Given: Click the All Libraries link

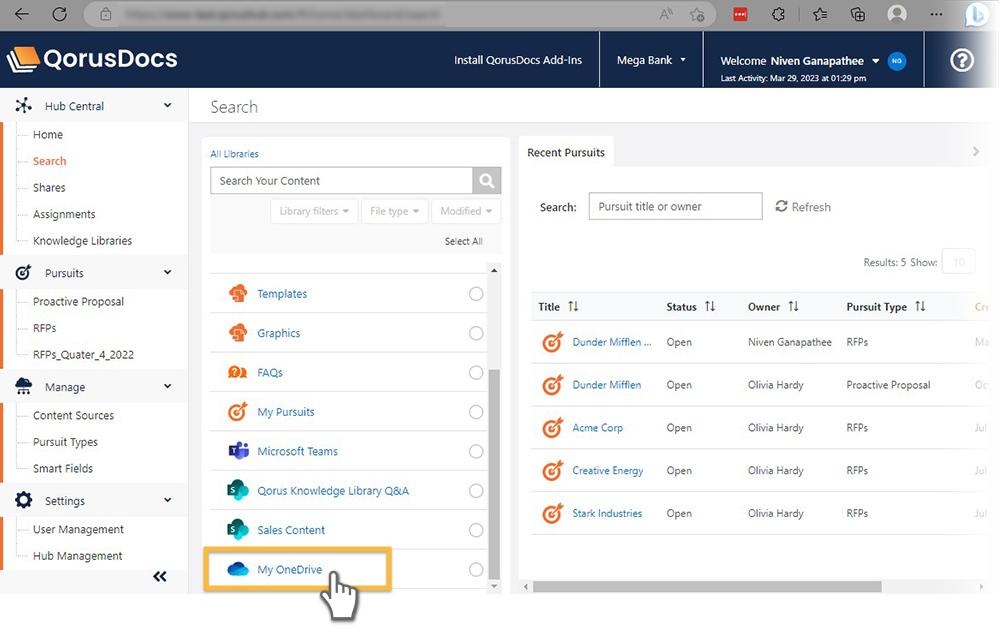Looking at the screenshot, I should 235,154.
